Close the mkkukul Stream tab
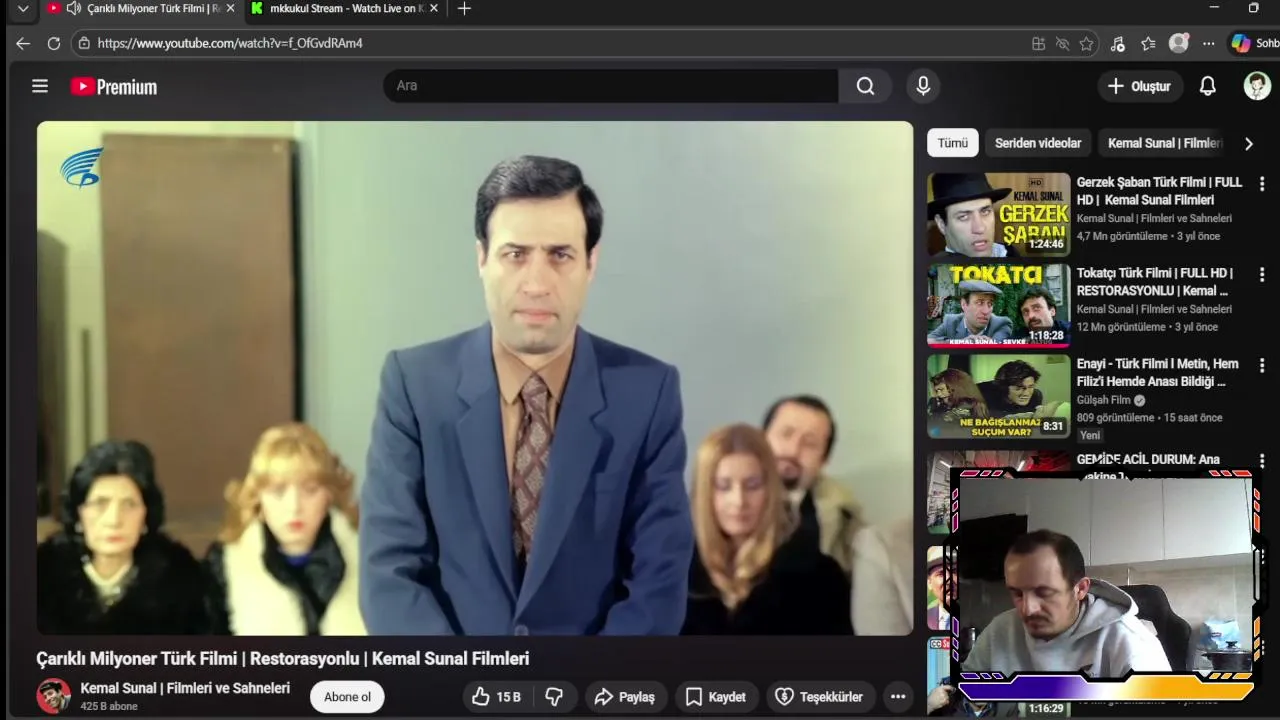Screen dimensions: 1280x720 pyautogui.click(x=434, y=8)
